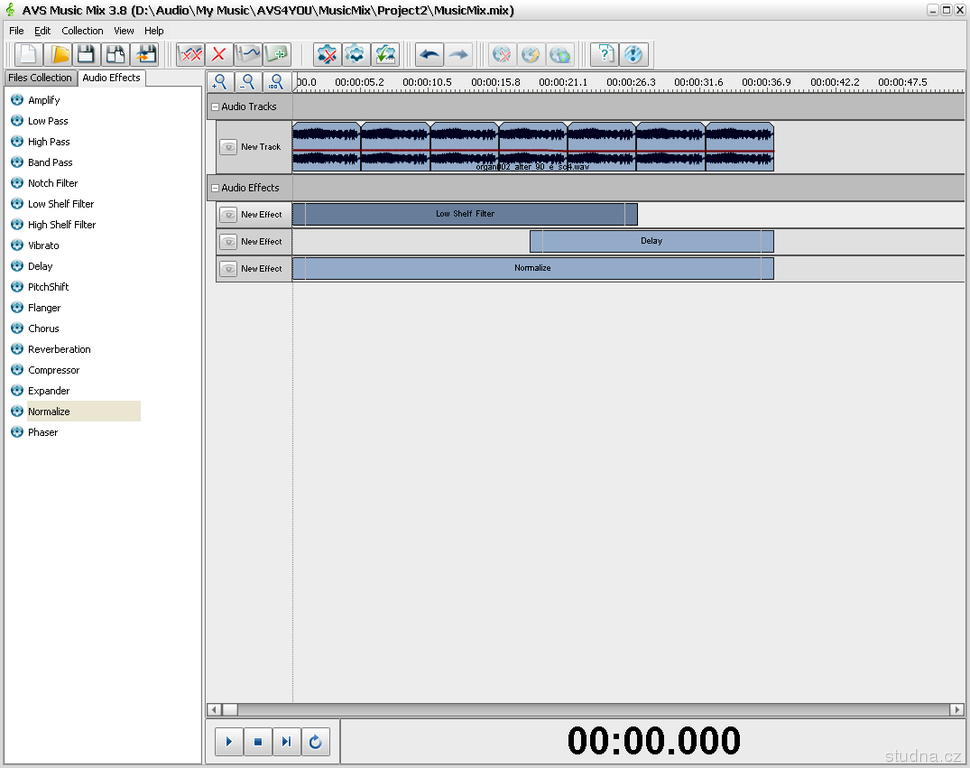The width and height of the screenshot is (970, 768).
Task: Zoom out on the timeline
Action: click(248, 82)
